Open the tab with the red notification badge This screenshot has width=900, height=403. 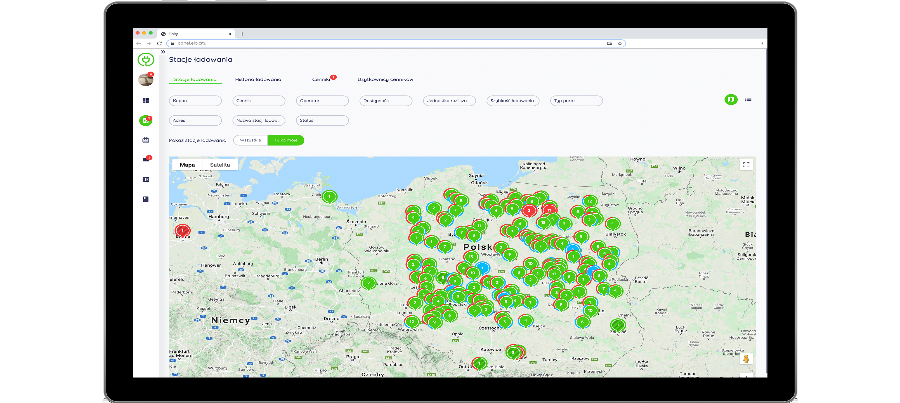point(322,79)
